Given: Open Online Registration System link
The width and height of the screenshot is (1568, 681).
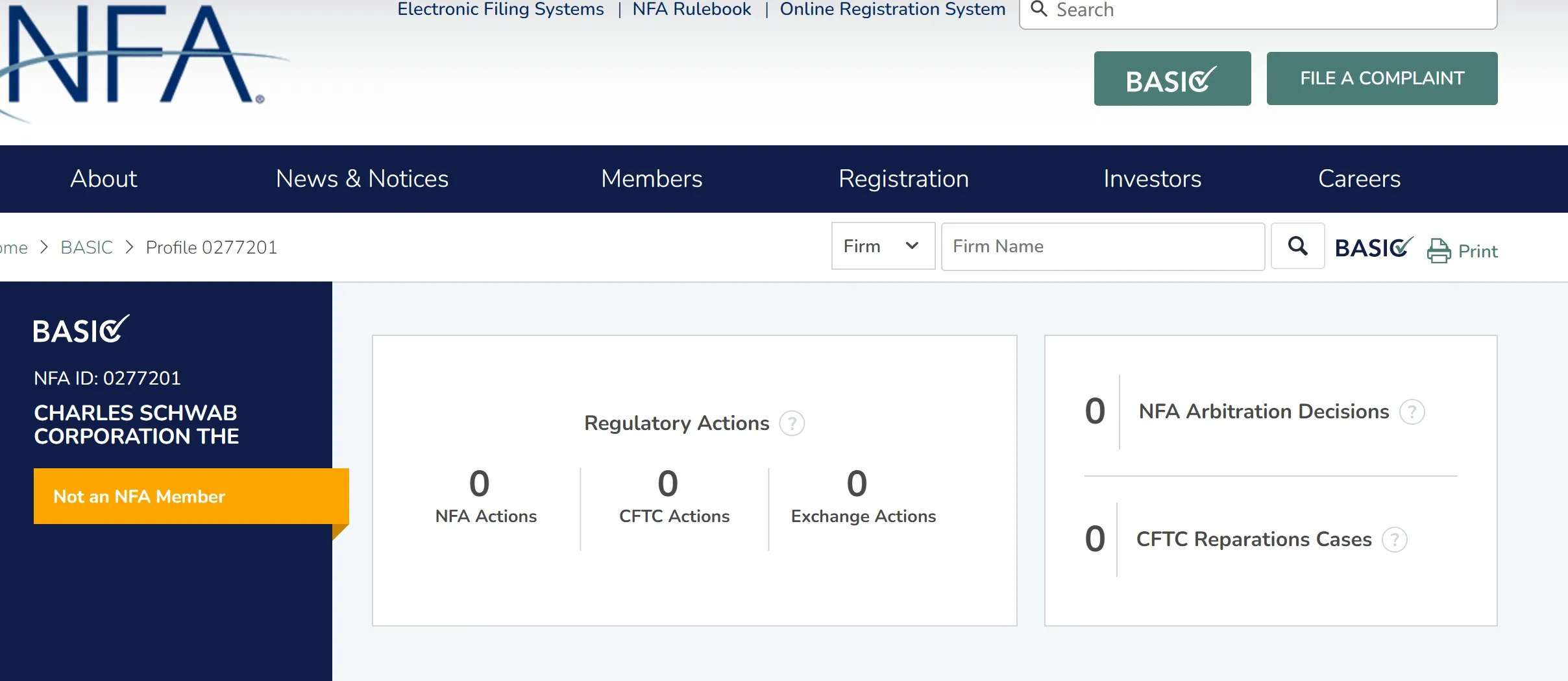Looking at the screenshot, I should point(892,9).
